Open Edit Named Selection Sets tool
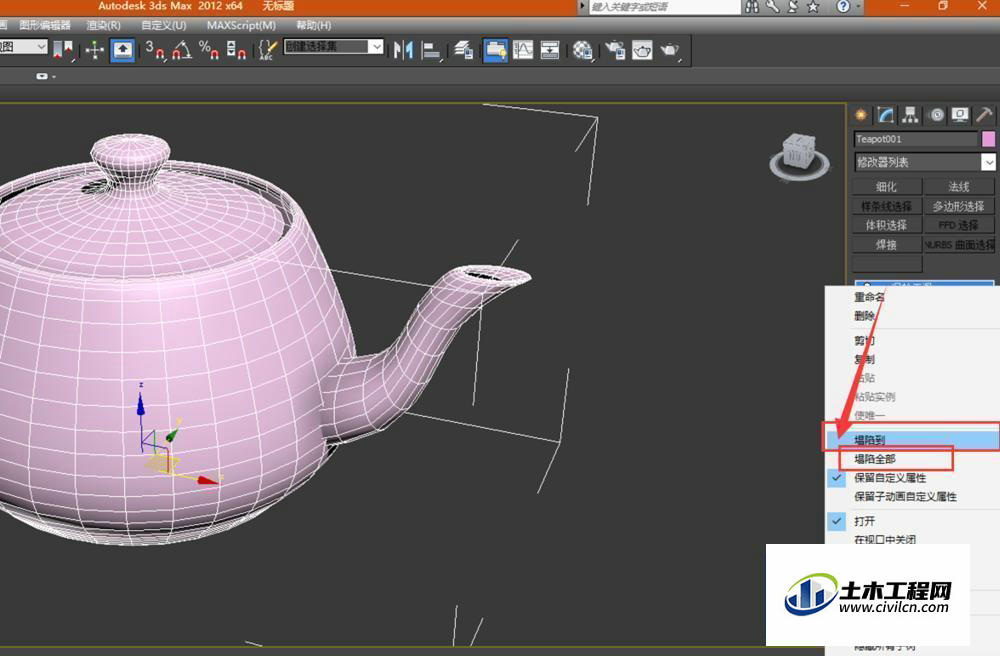 (268, 50)
